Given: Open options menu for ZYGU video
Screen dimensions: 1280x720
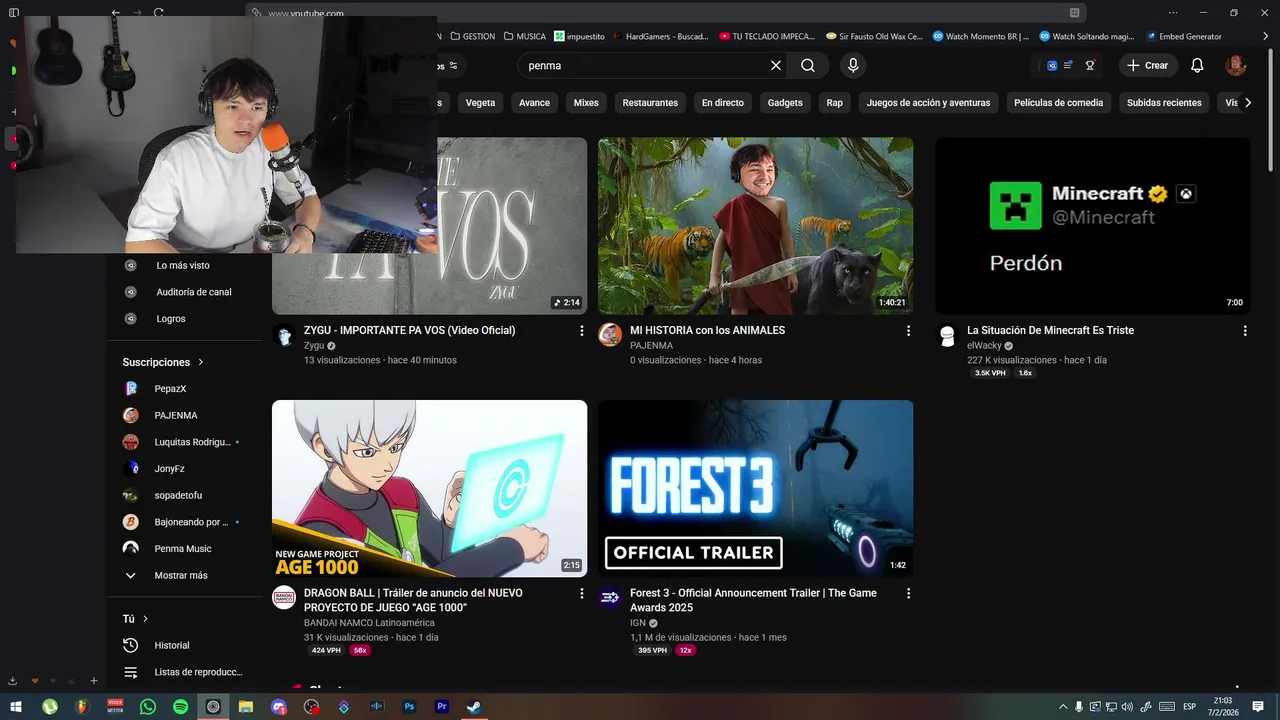Looking at the screenshot, I should pos(581,330).
